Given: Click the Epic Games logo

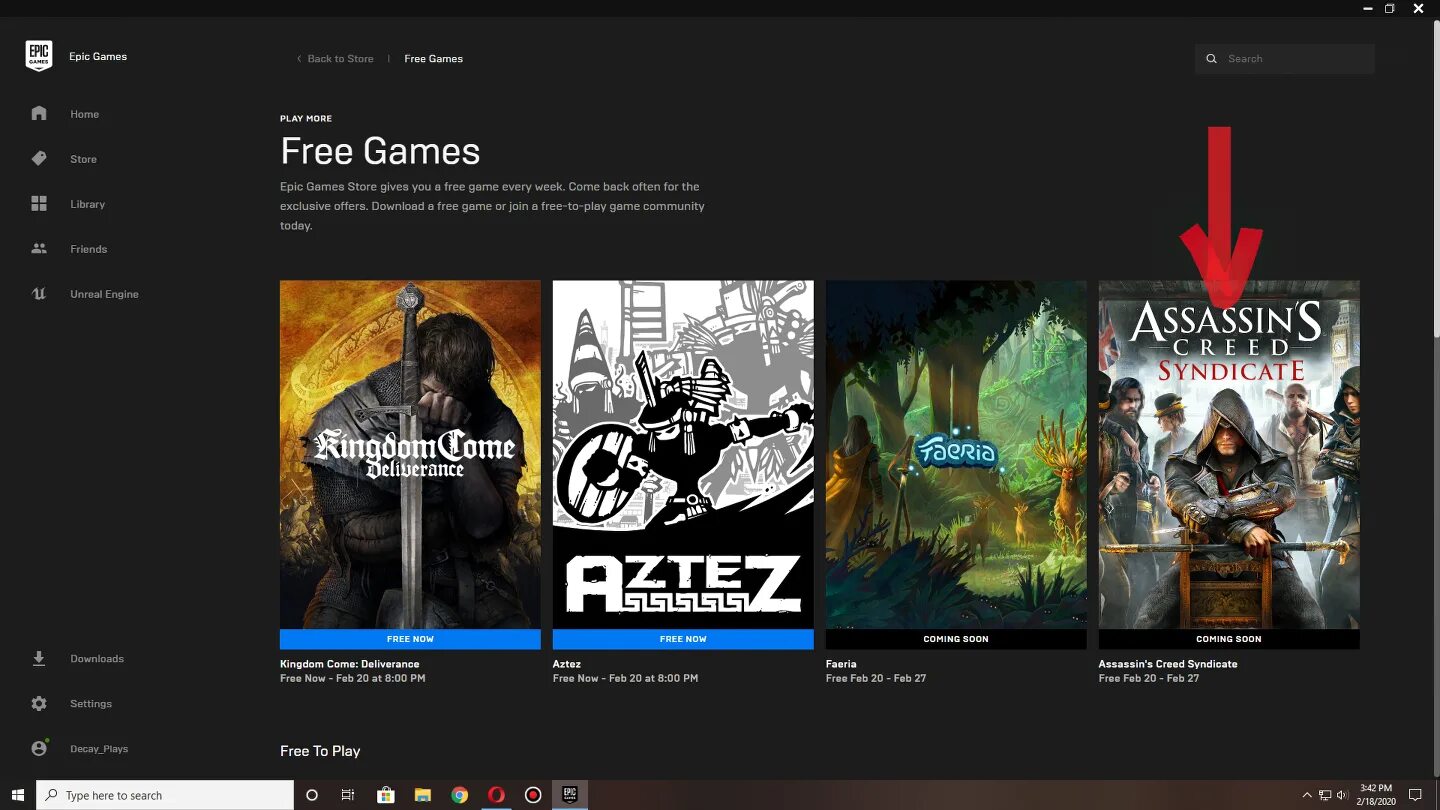Looking at the screenshot, I should (x=39, y=56).
